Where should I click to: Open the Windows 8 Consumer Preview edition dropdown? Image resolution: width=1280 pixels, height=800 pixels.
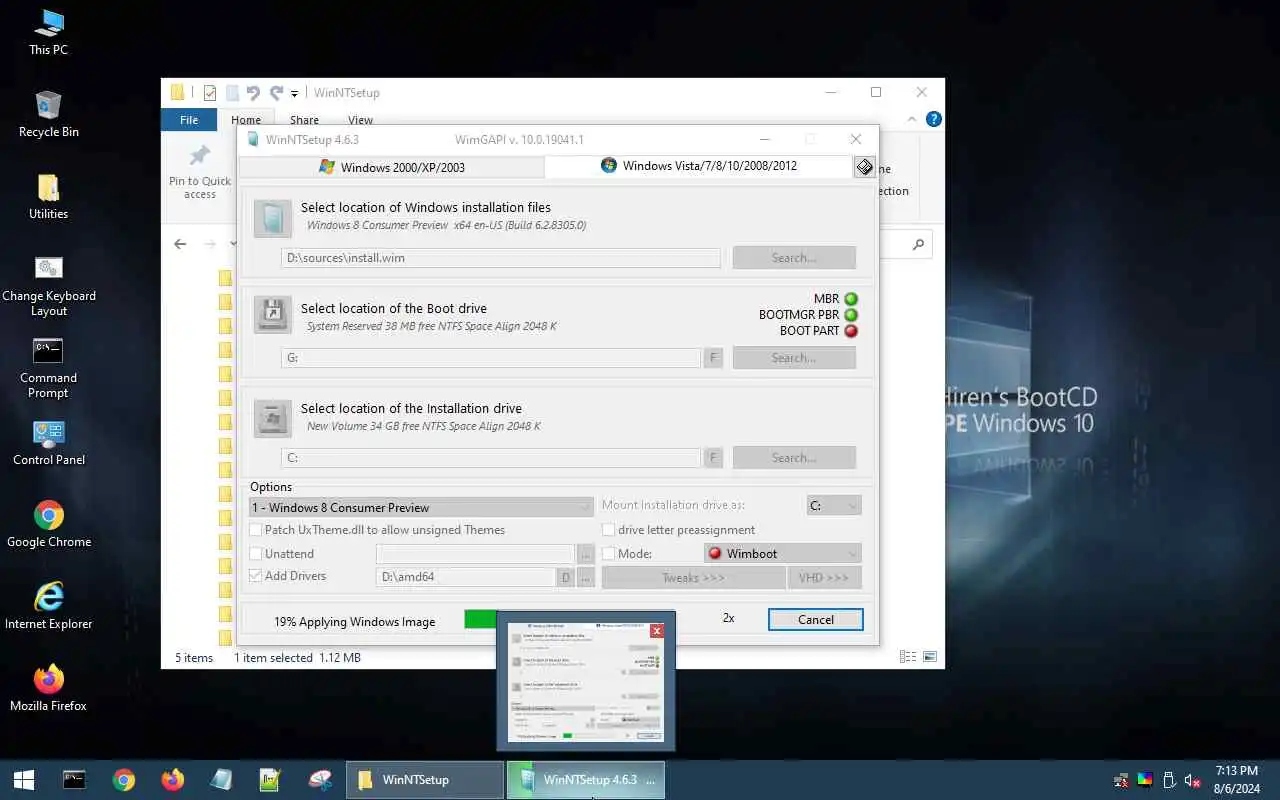(x=421, y=507)
